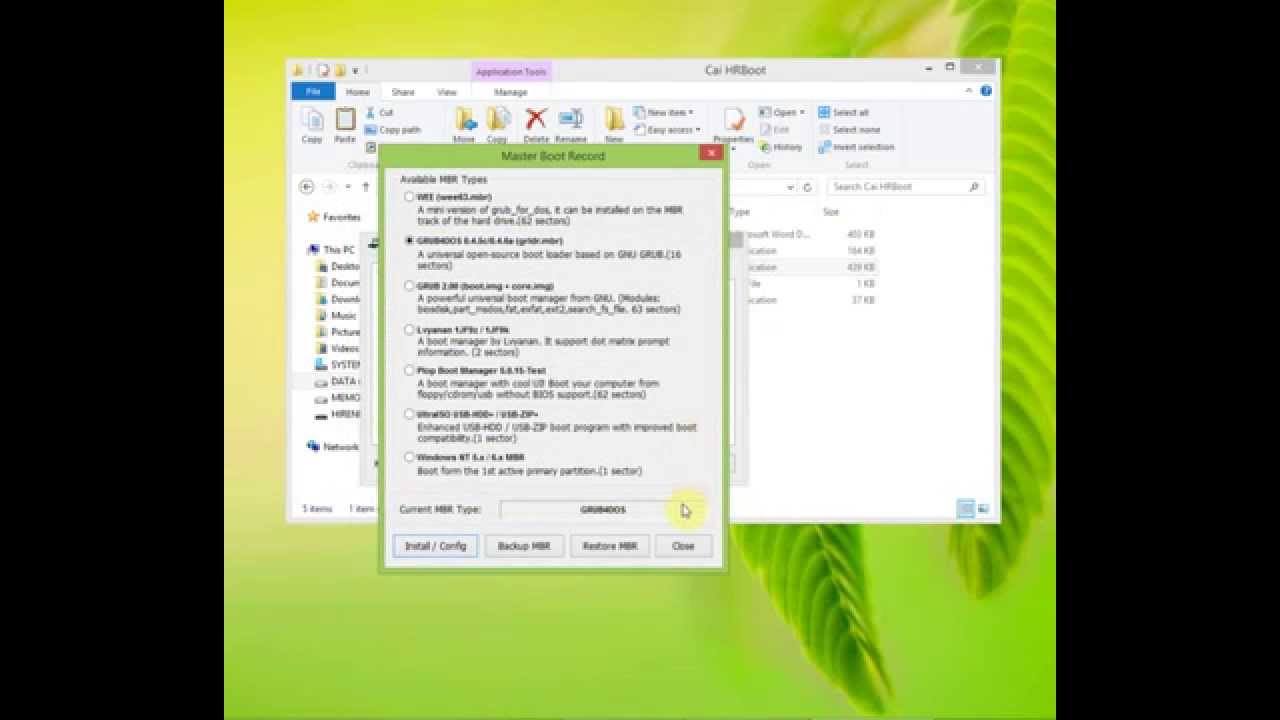Click the Application Tools tab header
This screenshot has width=1280, height=720.
coord(511,72)
